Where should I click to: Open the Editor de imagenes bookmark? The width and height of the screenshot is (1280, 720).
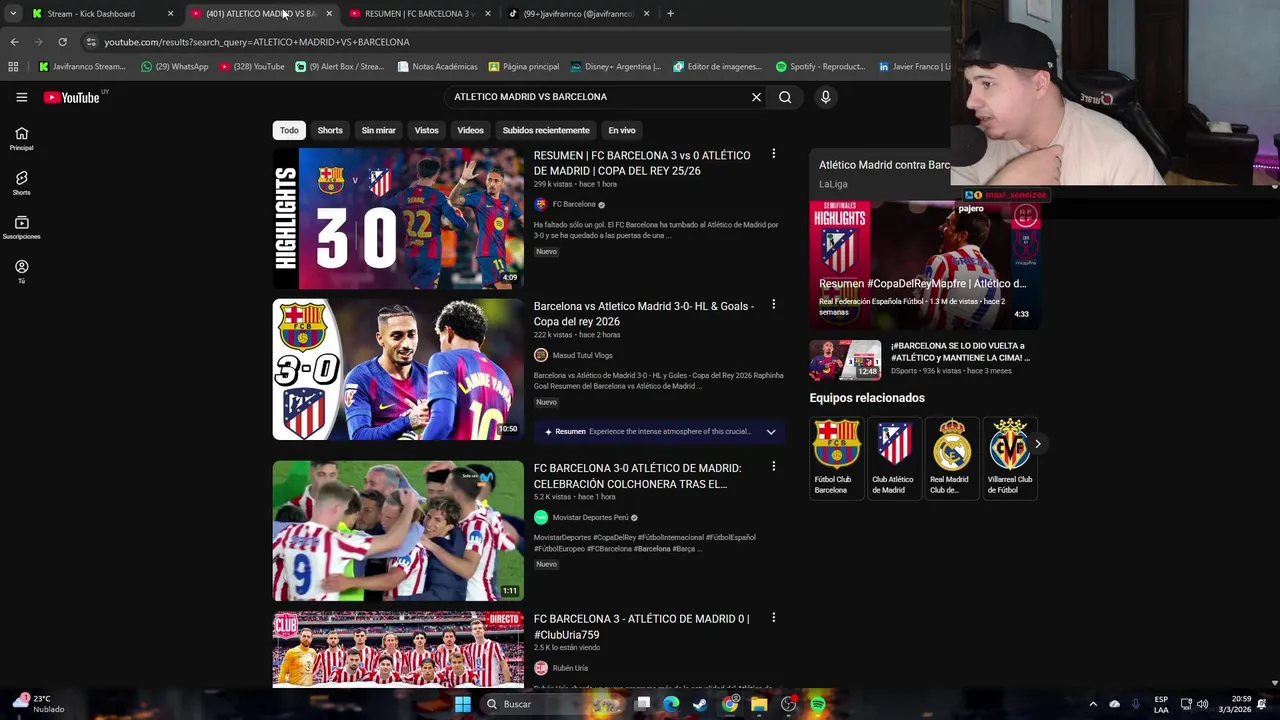718,67
